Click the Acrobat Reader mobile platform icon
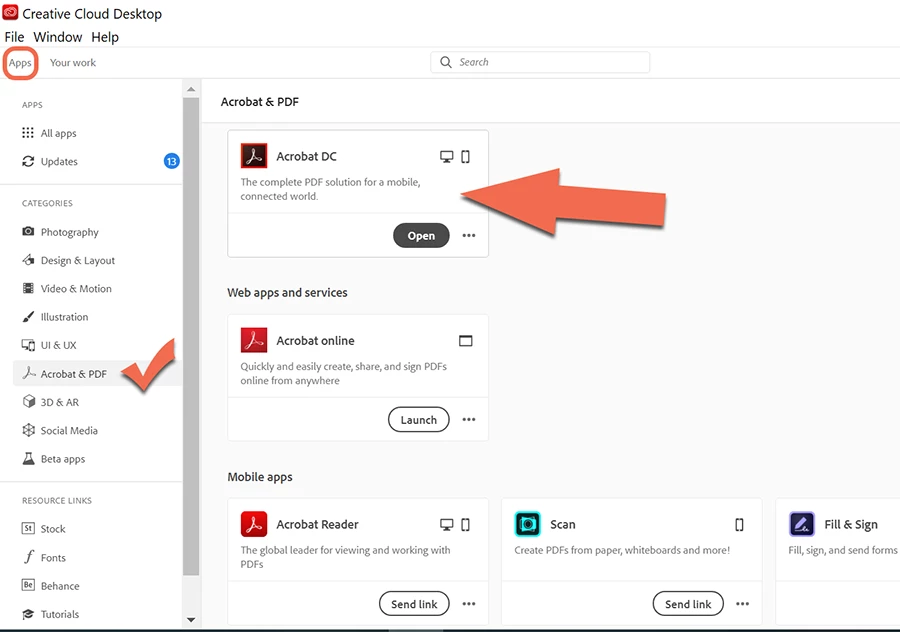This screenshot has width=900, height=632. point(465,524)
